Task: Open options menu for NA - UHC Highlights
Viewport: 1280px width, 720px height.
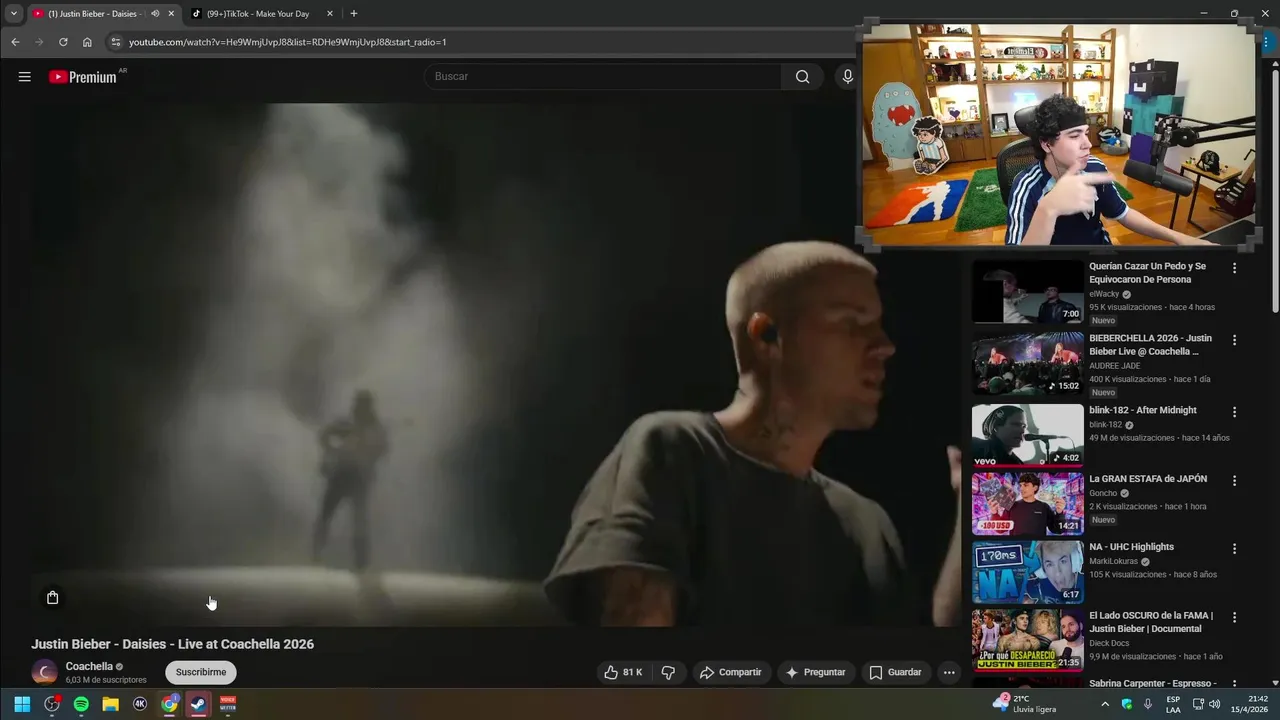Action: 1234,549
